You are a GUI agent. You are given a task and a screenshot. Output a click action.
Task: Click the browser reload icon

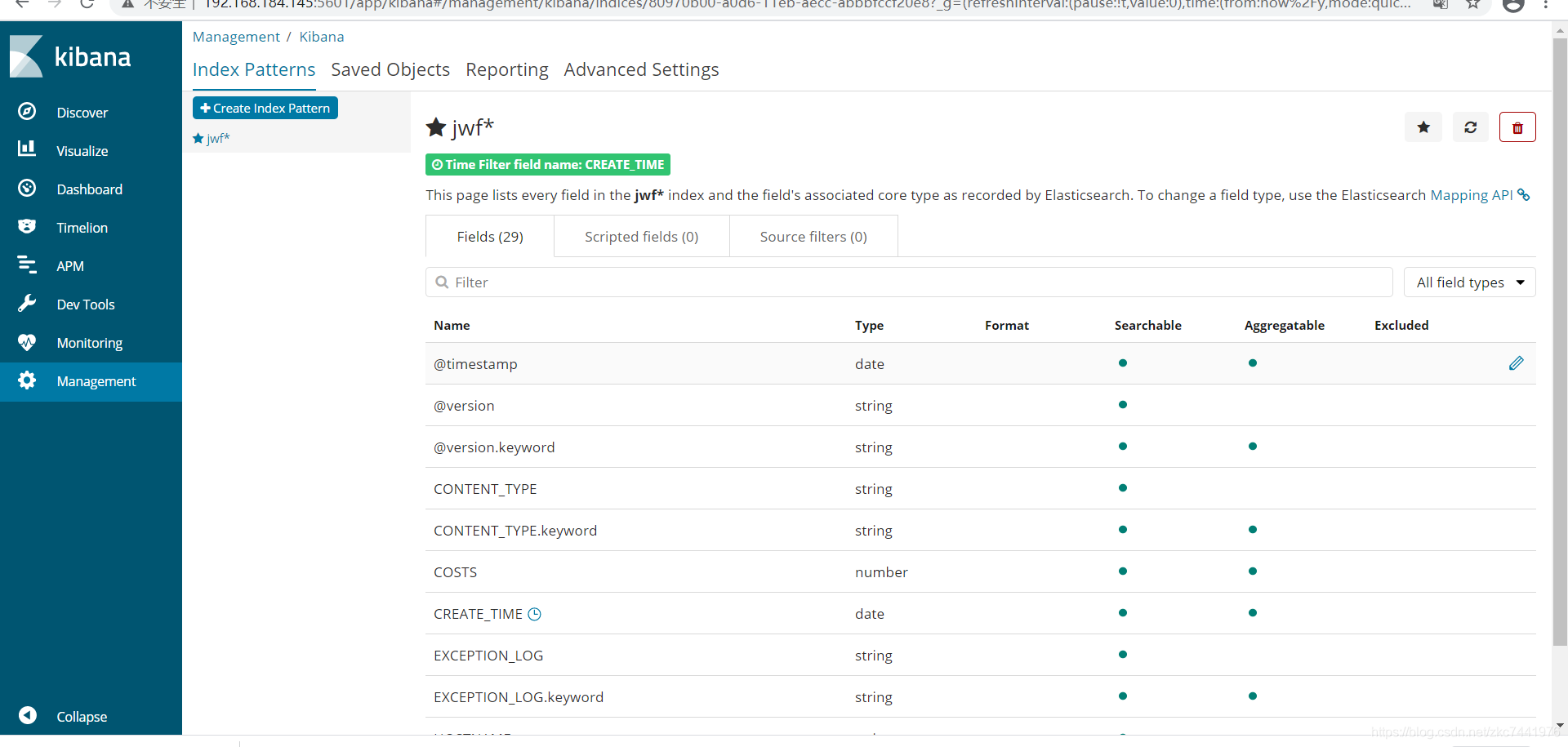point(87,4)
